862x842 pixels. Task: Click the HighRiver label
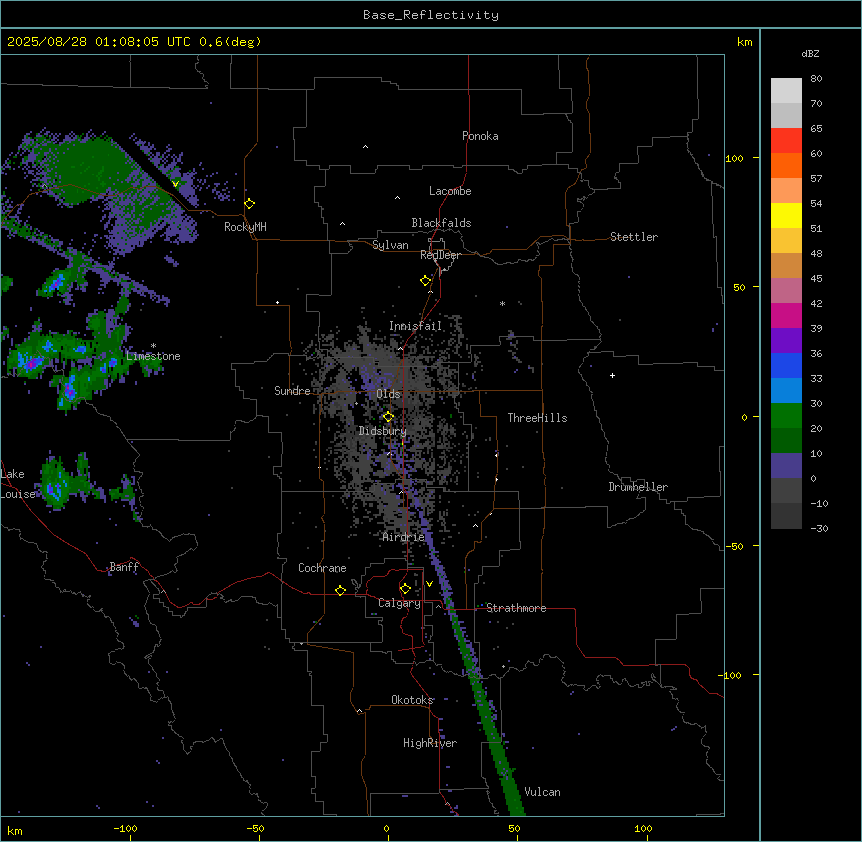[x=430, y=743]
